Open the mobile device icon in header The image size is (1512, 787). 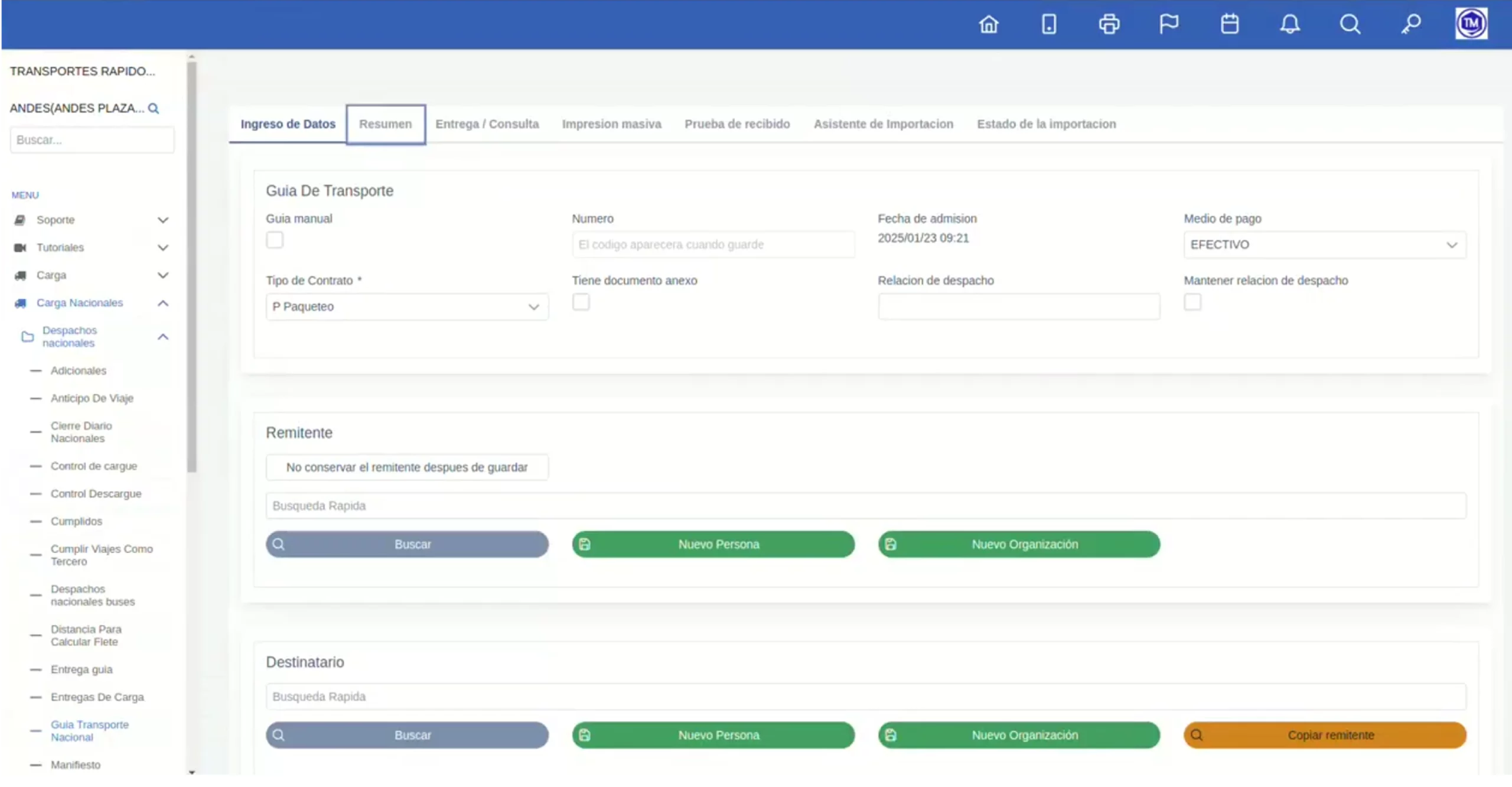click(x=1049, y=24)
